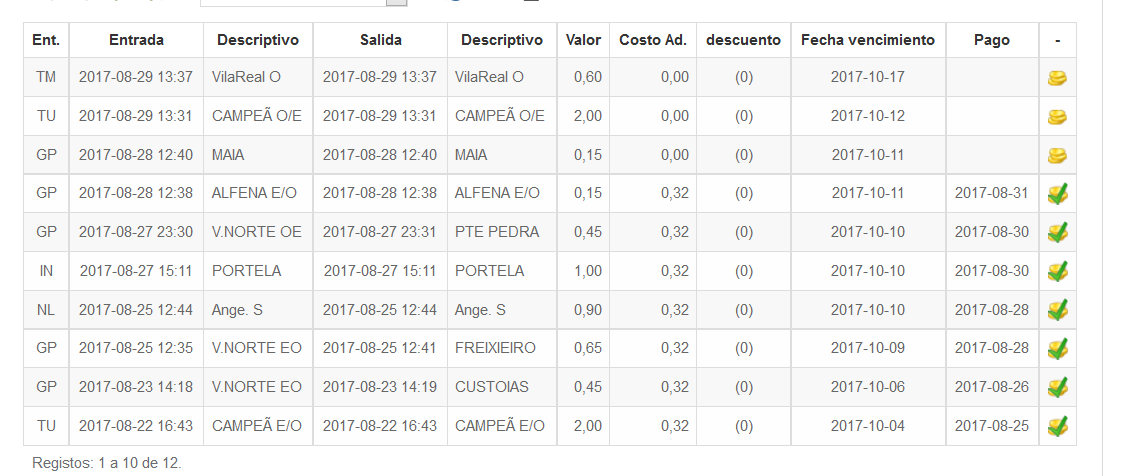
Task: Click paid checkmark icon for Ange. S row
Action: [1057, 309]
